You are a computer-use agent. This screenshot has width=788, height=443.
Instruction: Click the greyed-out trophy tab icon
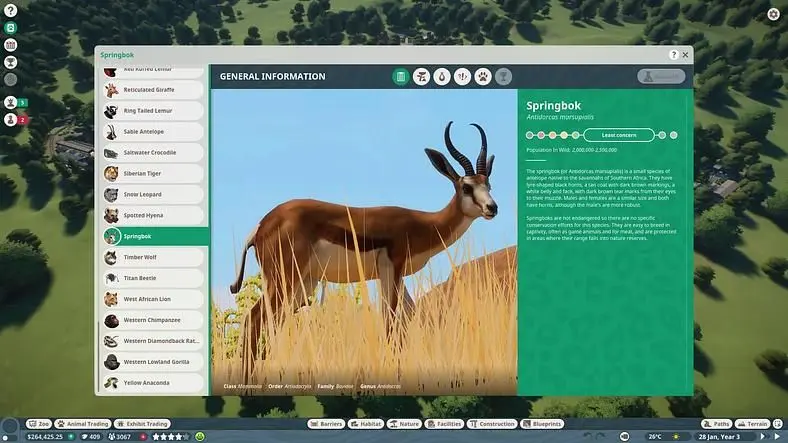pos(503,77)
